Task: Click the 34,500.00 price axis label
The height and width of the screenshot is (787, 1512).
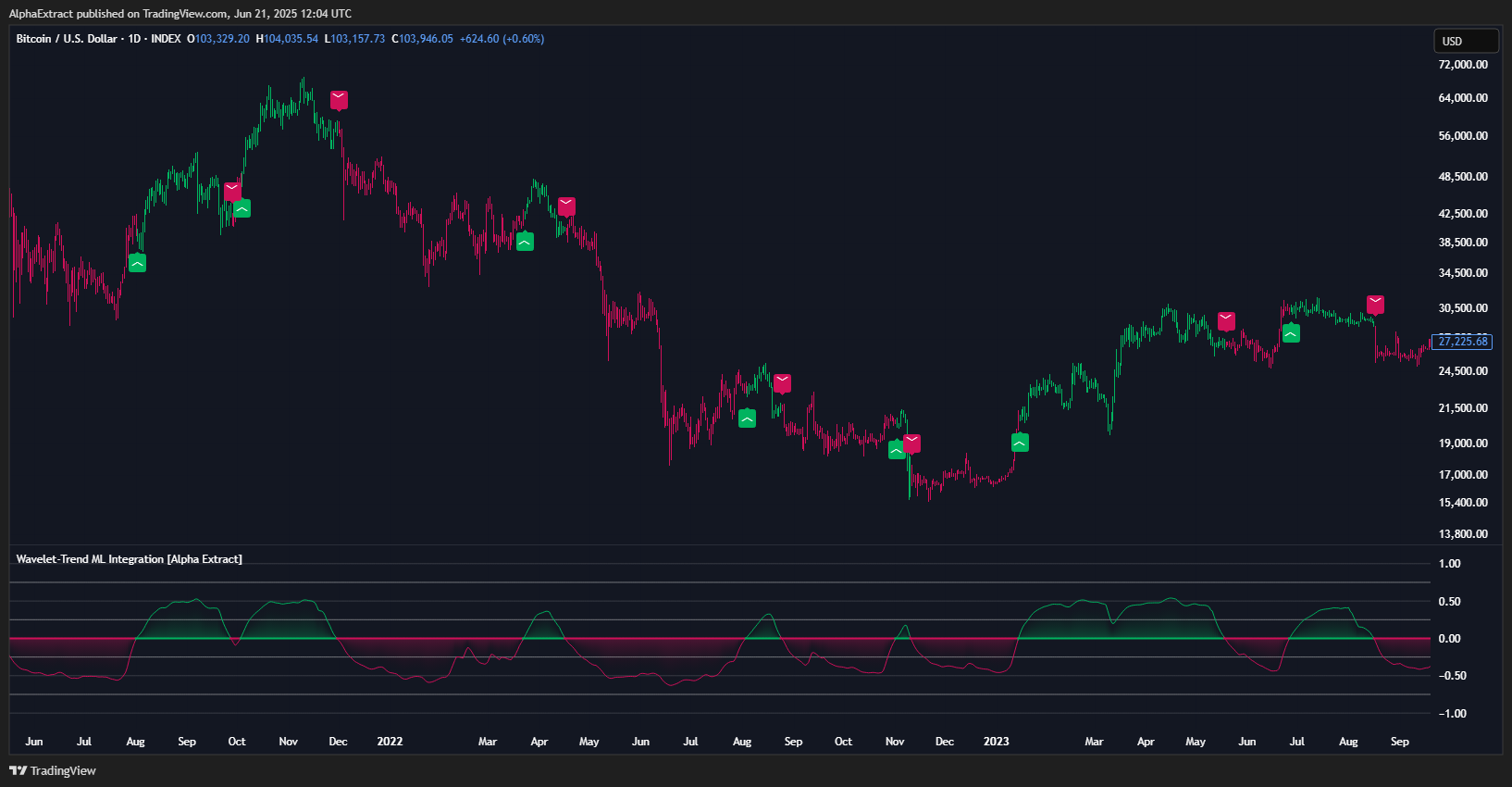Action: tap(1463, 273)
